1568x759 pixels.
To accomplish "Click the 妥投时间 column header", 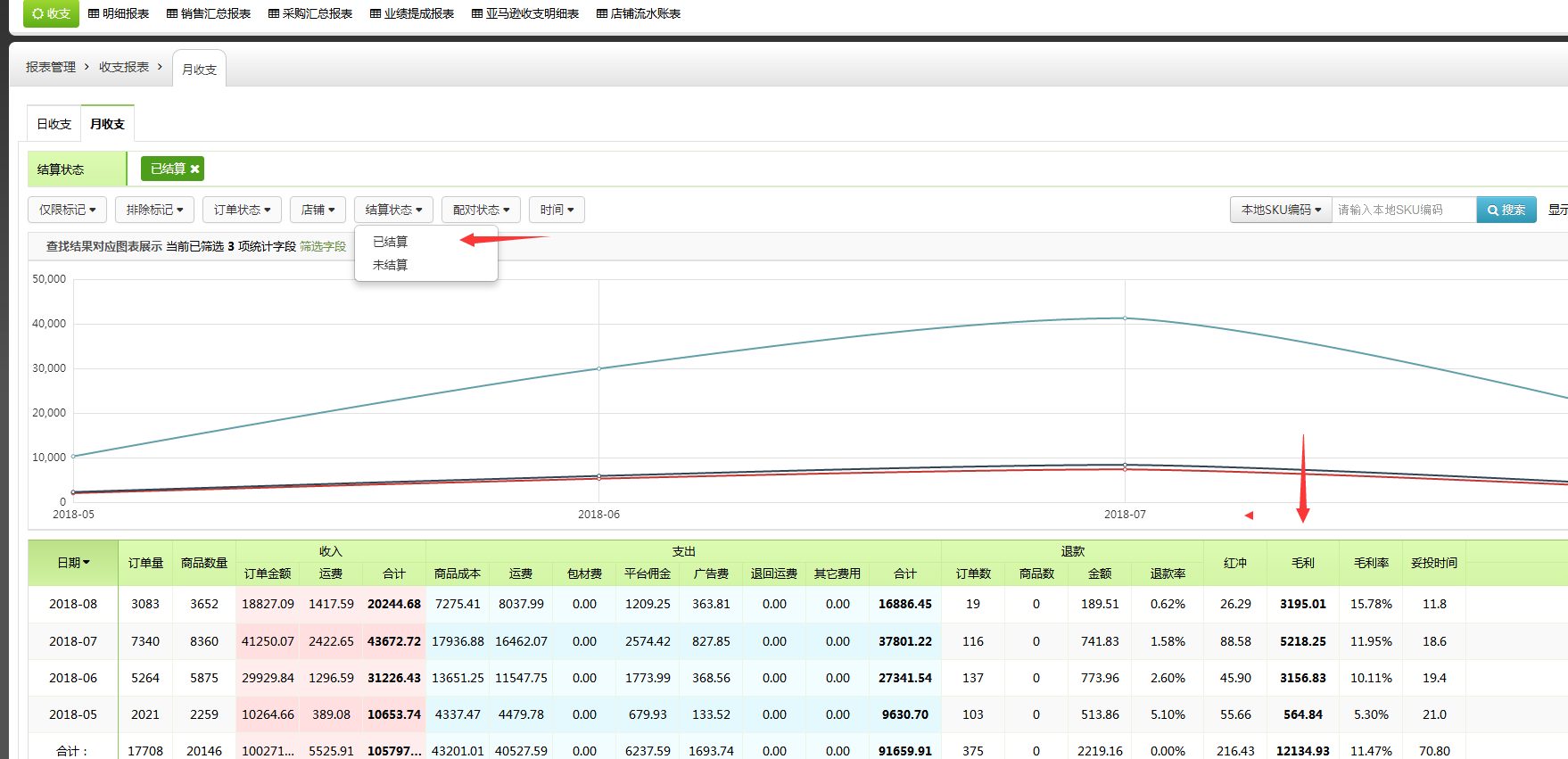I will (x=1434, y=563).
